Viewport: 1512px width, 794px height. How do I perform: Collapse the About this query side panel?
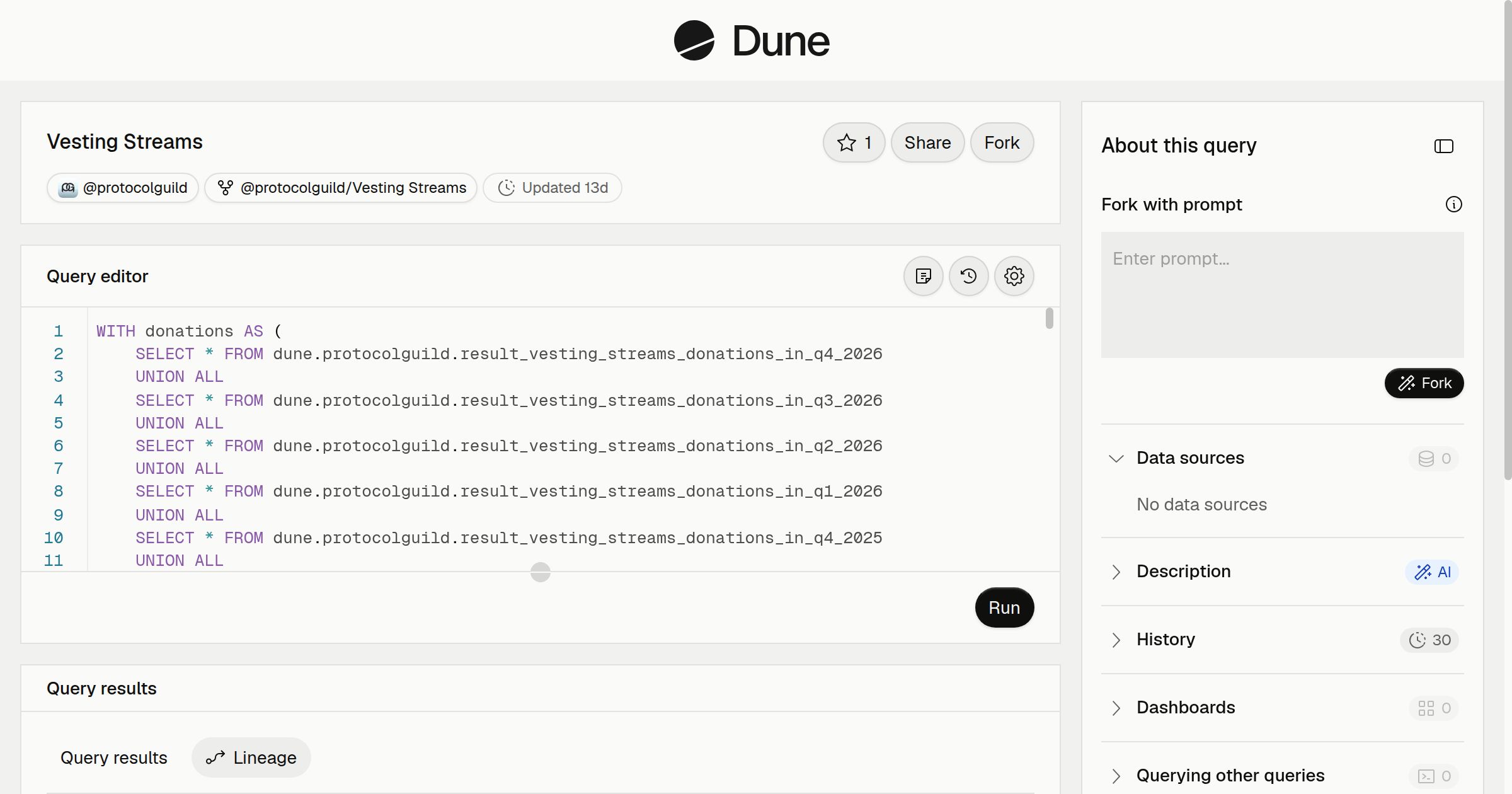pyautogui.click(x=1443, y=146)
